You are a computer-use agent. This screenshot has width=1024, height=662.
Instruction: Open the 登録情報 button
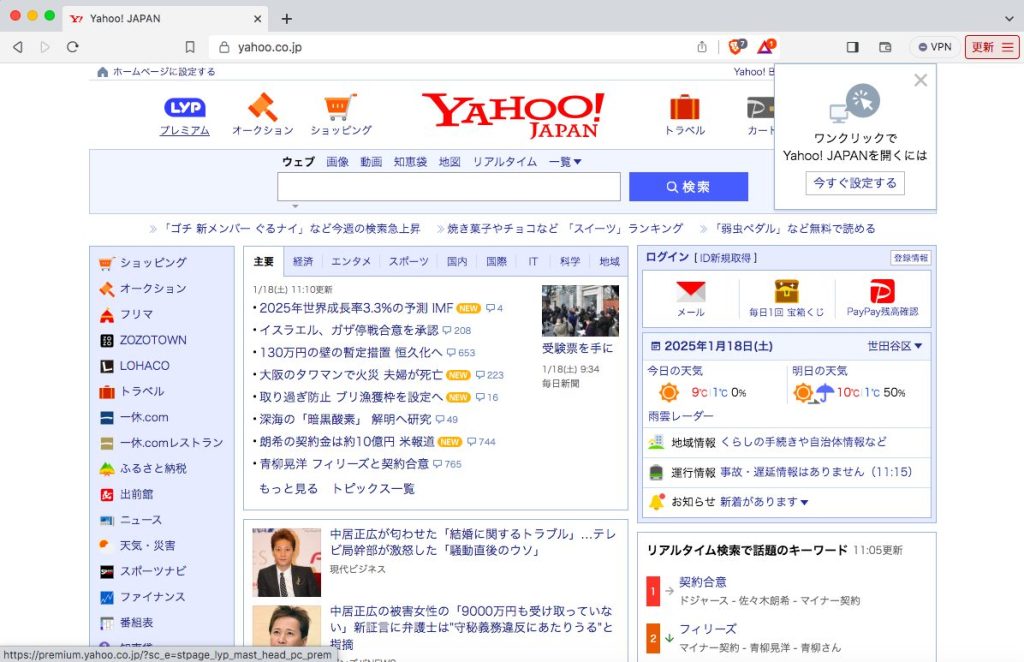click(910, 258)
